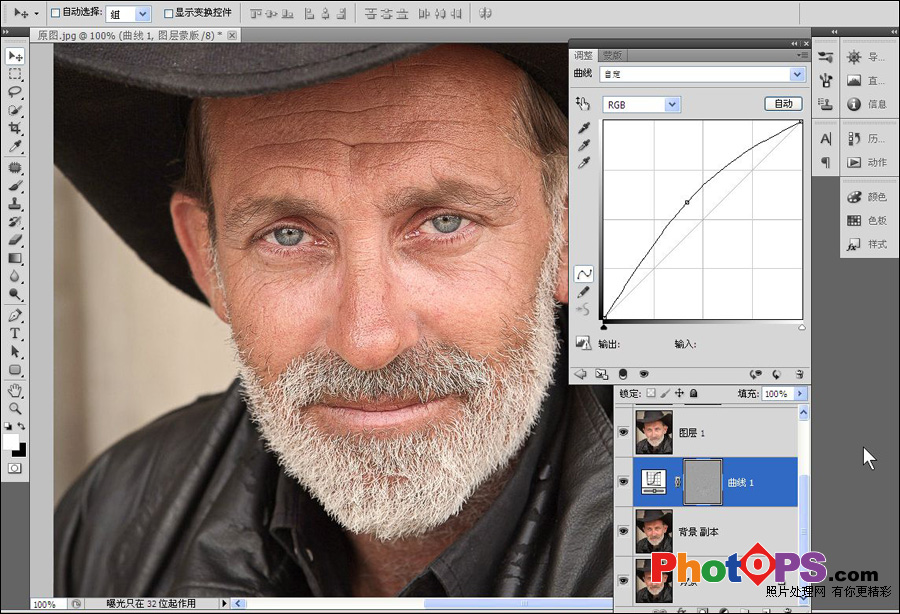900x614 pixels.
Task: Select the Blur tool
Action: [x=15, y=276]
